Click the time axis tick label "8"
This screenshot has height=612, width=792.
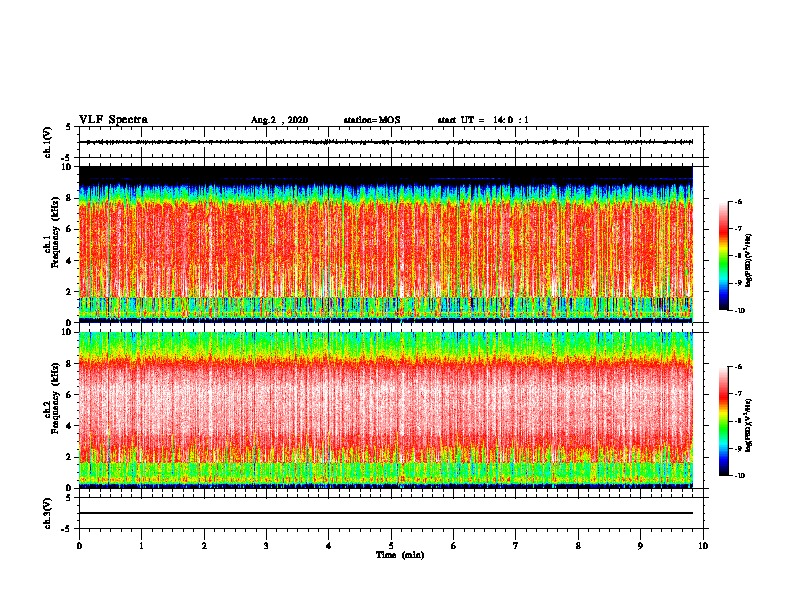pyautogui.click(x=578, y=546)
